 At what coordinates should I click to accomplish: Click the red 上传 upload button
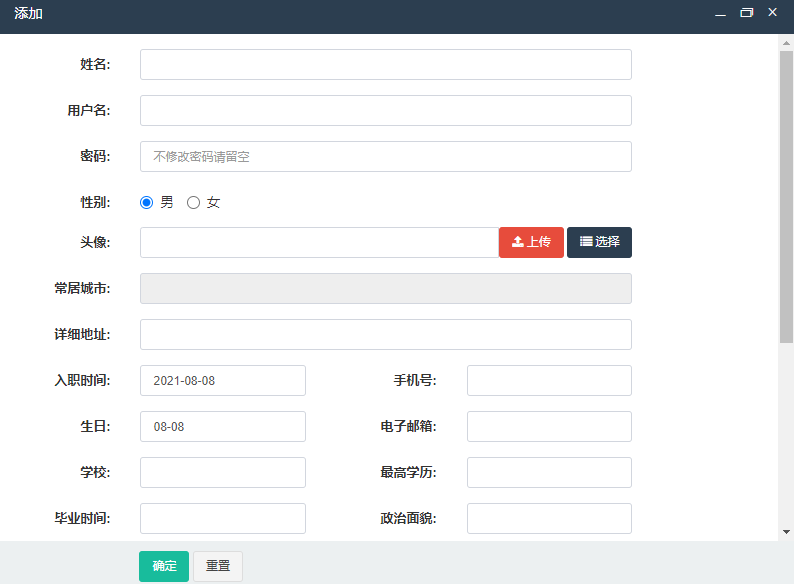(x=531, y=242)
